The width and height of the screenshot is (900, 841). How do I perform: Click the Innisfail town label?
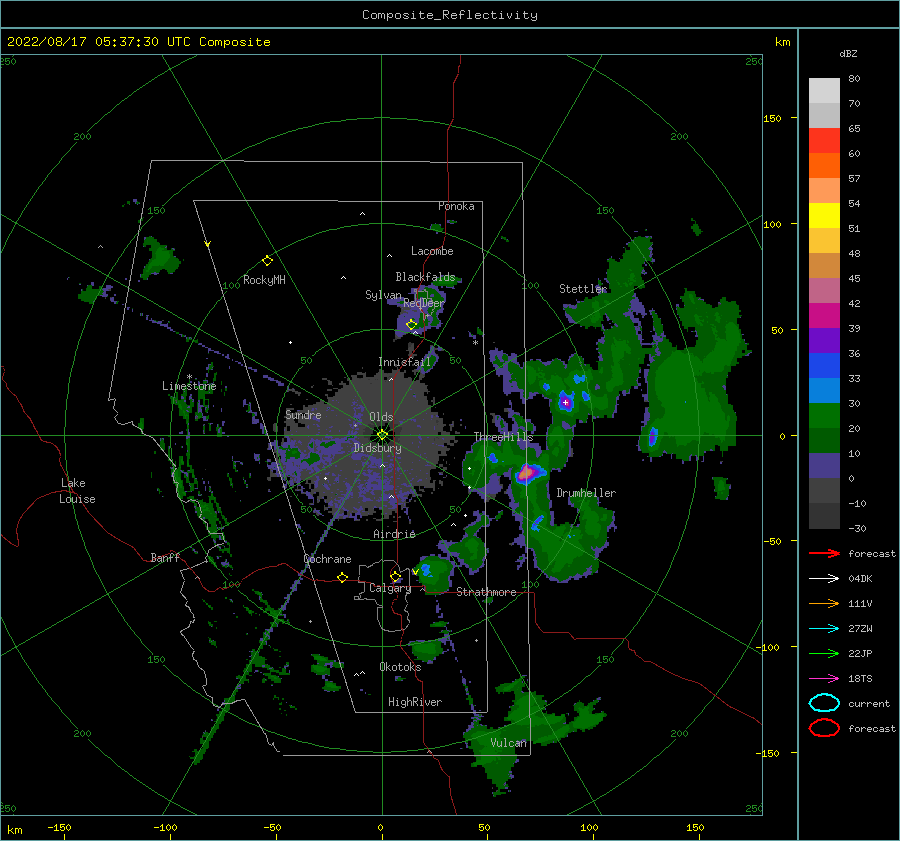click(x=404, y=362)
